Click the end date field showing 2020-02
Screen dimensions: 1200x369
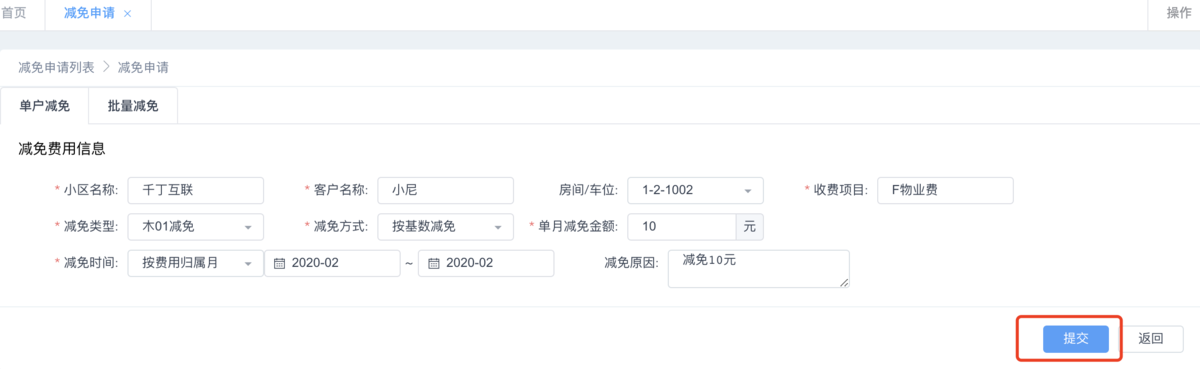[x=486, y=263]
